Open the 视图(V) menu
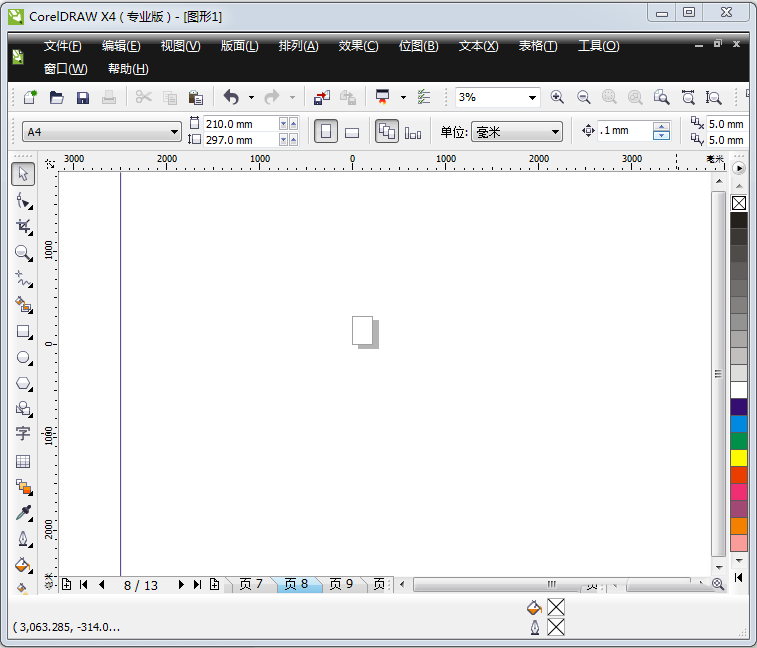The height and width of the screenshot is (648, 757). [181, 46]
